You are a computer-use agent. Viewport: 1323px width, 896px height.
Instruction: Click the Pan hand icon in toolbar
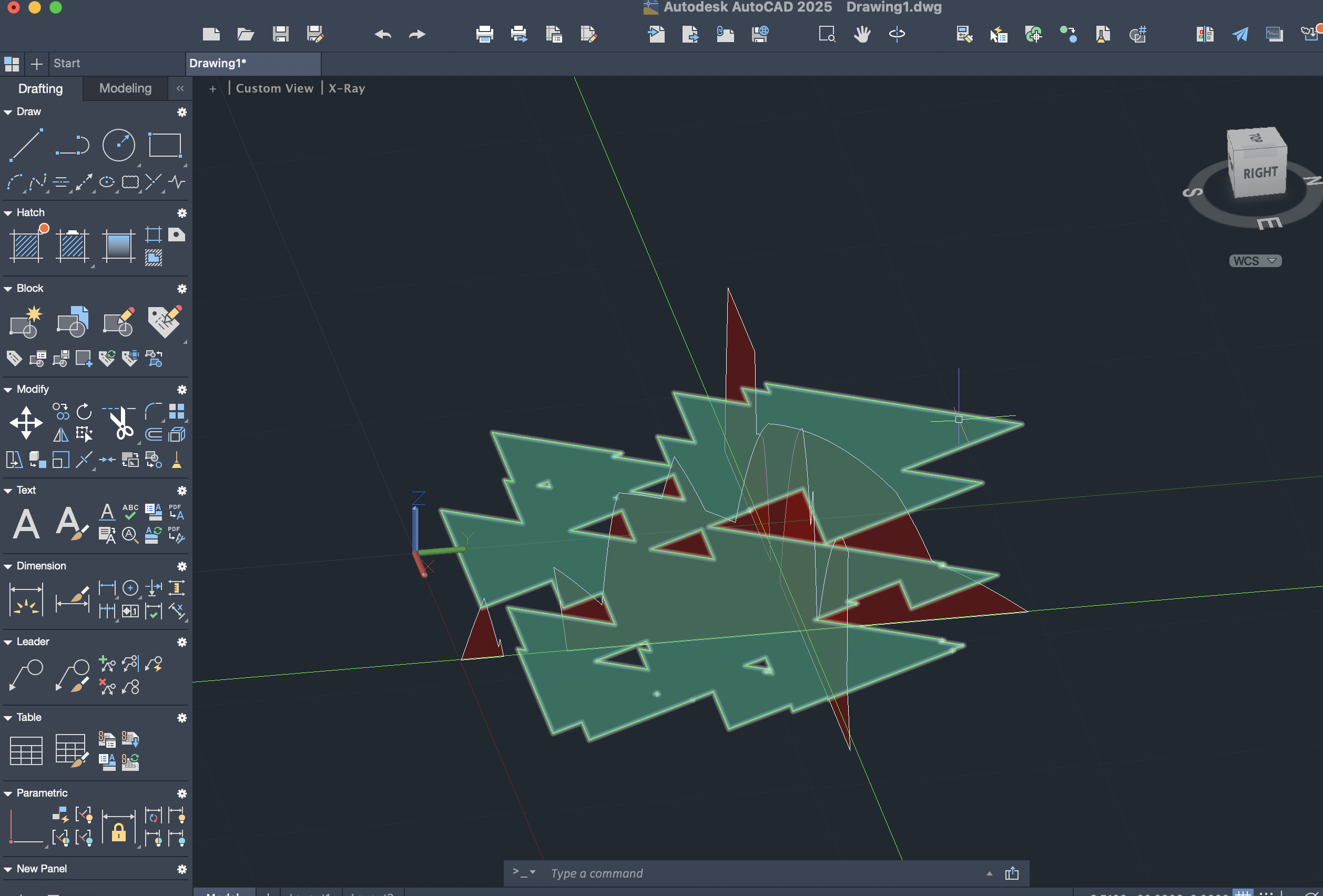(x=862, y=34)
